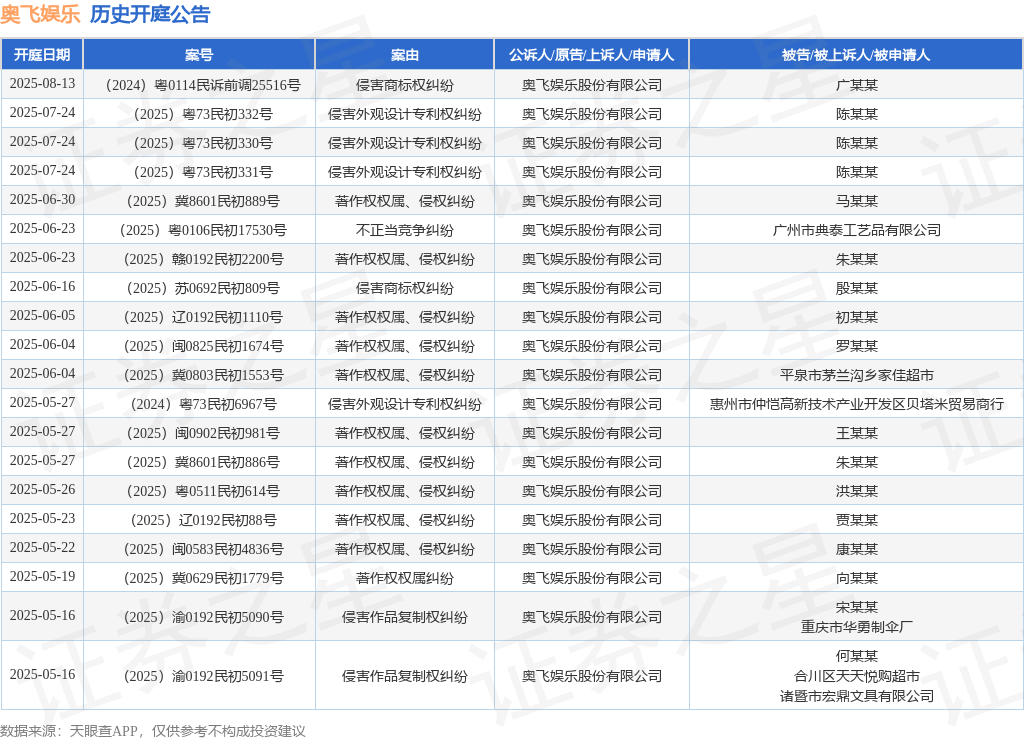Click the date 2025-06-16
This screenshot has width=1024, height=740.
(x=42, y=287)
